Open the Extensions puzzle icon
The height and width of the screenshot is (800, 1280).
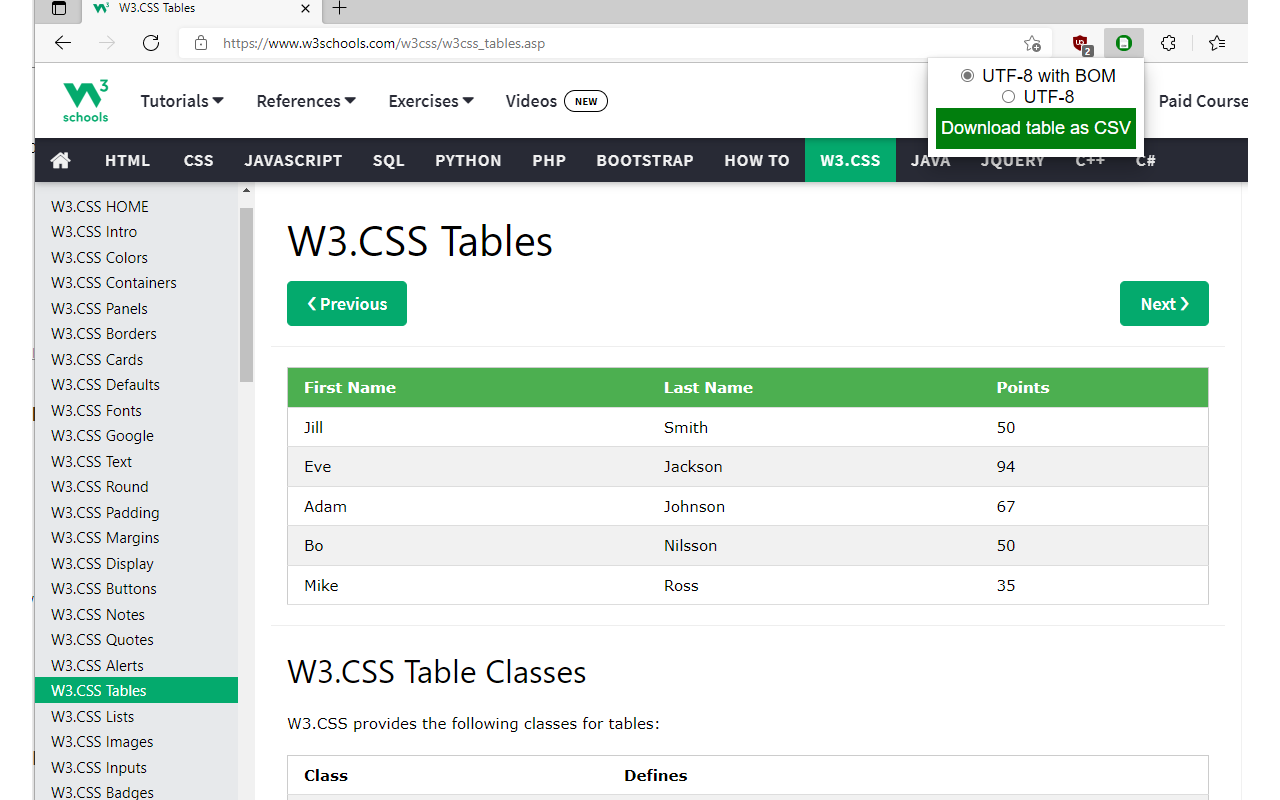point(1168,43)
